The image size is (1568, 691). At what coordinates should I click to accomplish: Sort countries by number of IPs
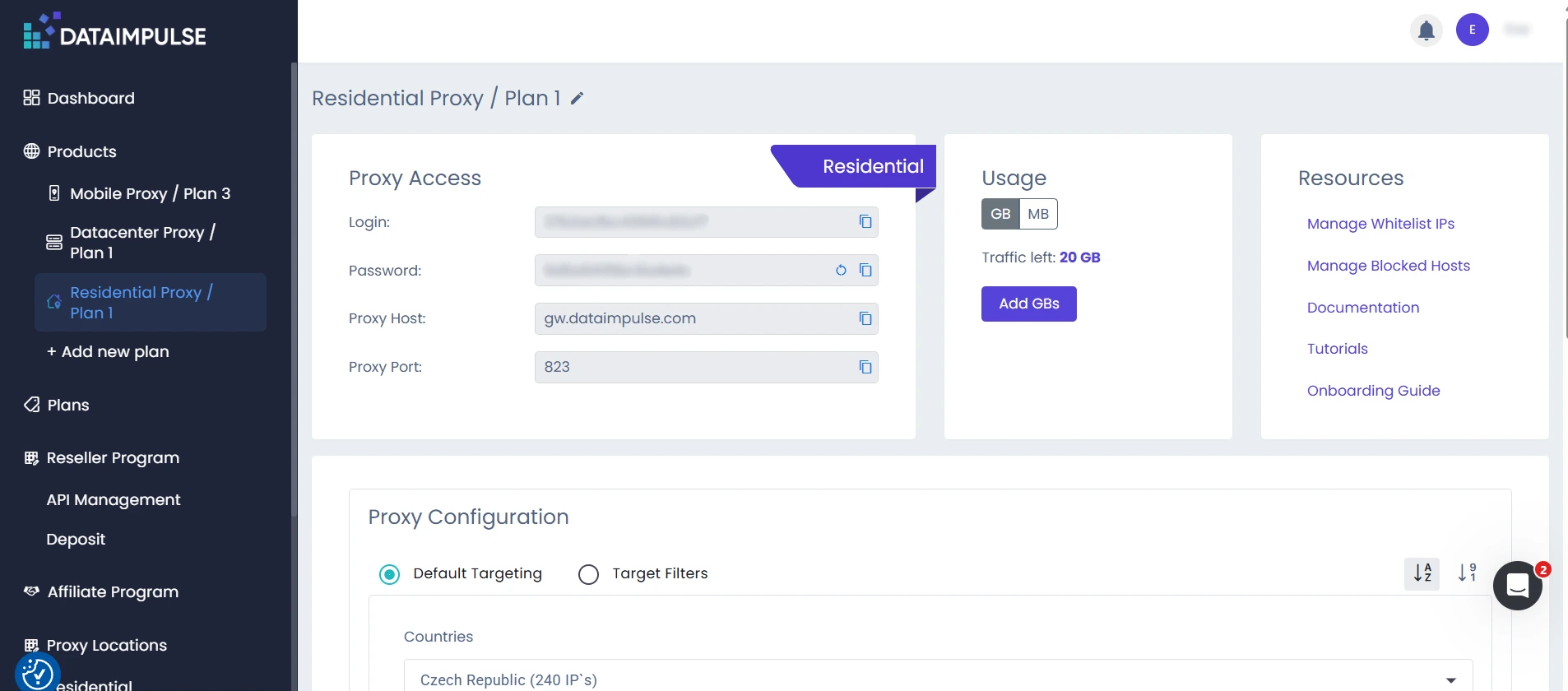click(1467, 573)
